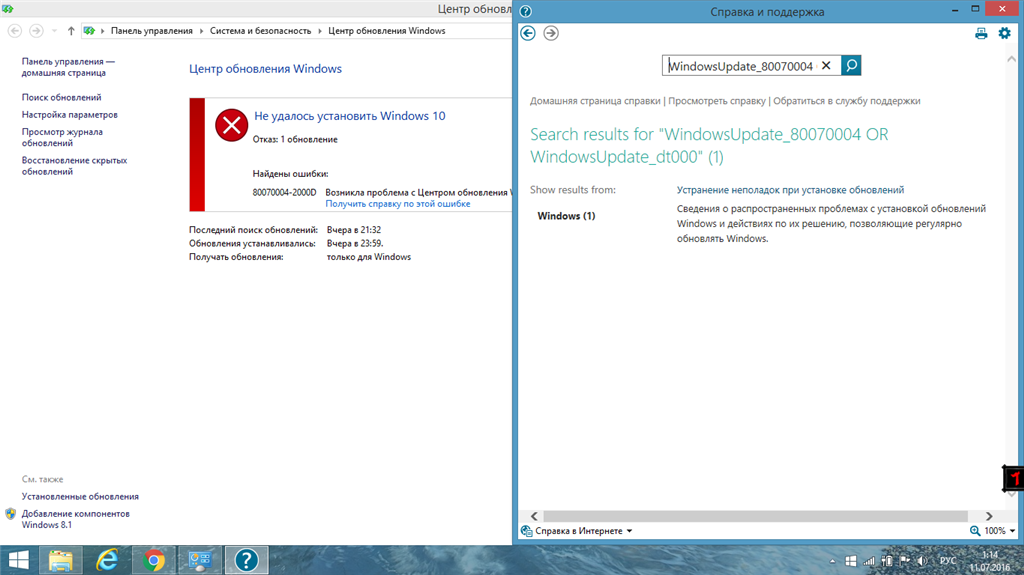Image resolution: width=1024 pixels, height=575 pixels.
Task: Click the Help window title-bar question icon
Action: click(x=526, y=11)
